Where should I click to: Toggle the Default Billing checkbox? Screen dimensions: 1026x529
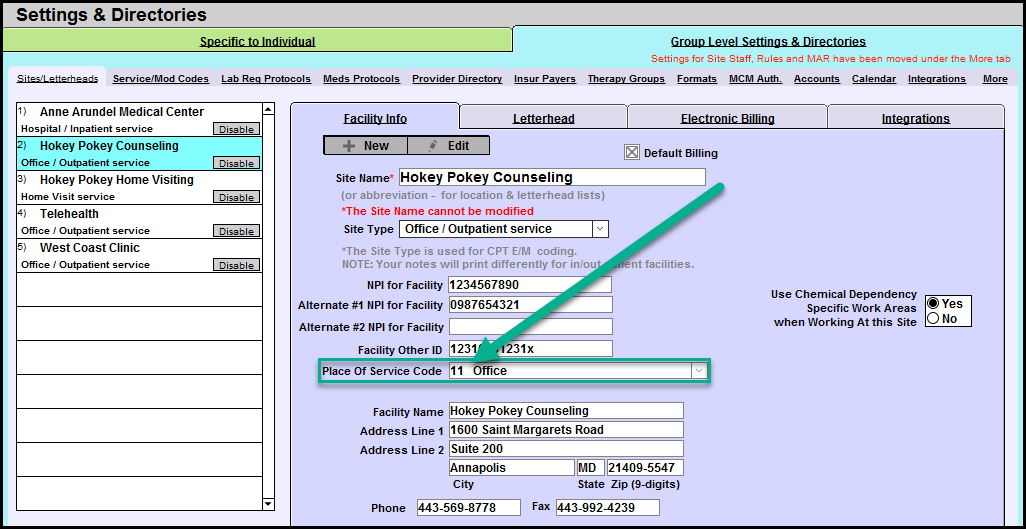coord(632,153)
